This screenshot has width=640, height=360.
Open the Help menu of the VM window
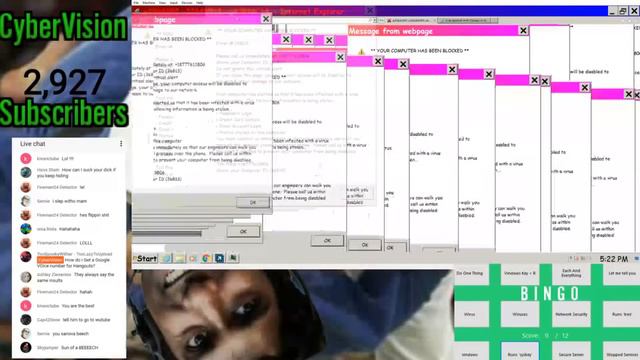coord(200,2)
